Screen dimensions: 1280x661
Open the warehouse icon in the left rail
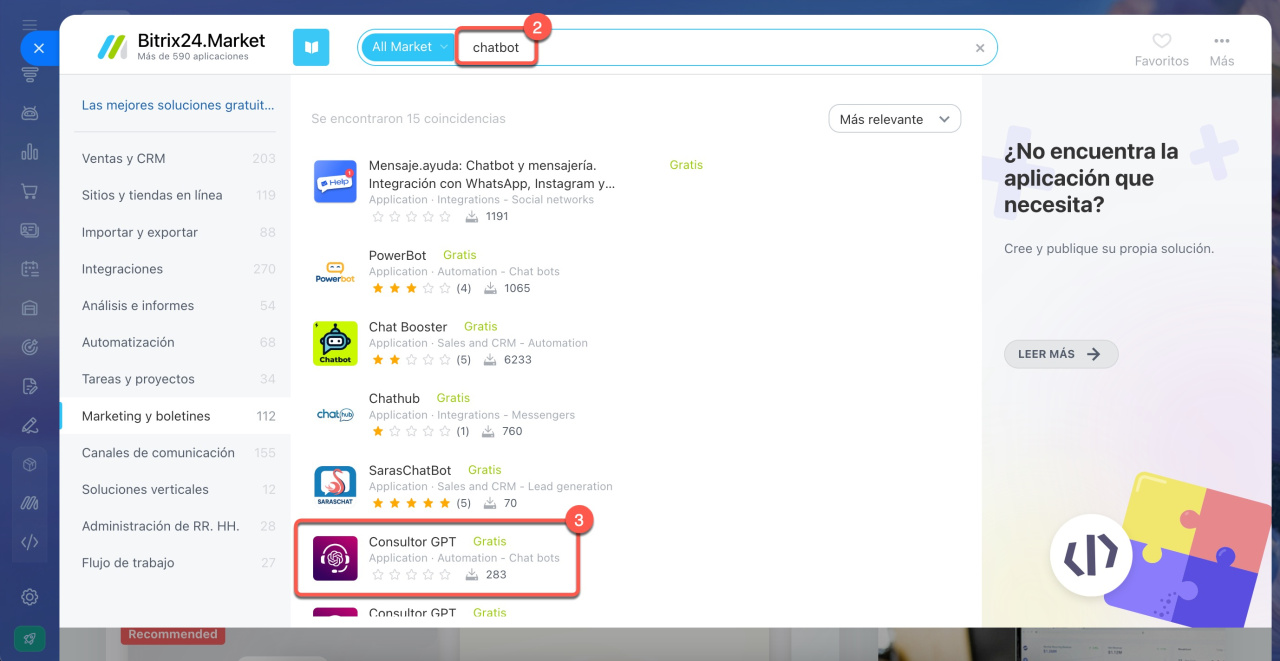tap(30, 308)
